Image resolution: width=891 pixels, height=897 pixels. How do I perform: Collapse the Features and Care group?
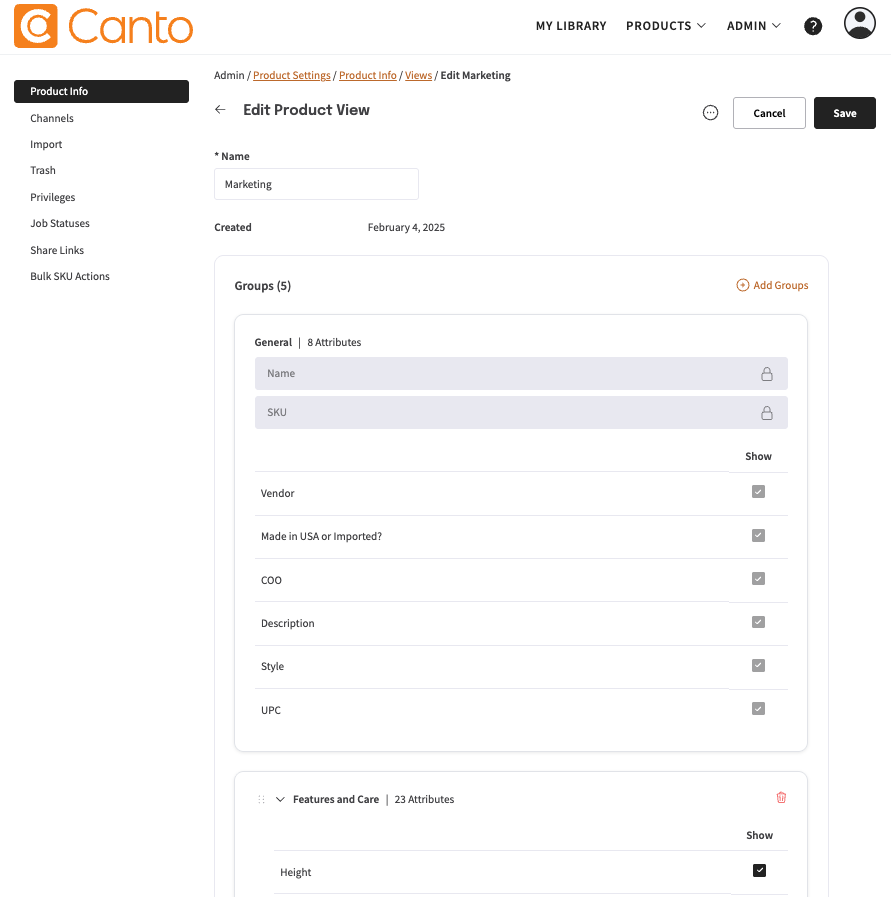280,799
